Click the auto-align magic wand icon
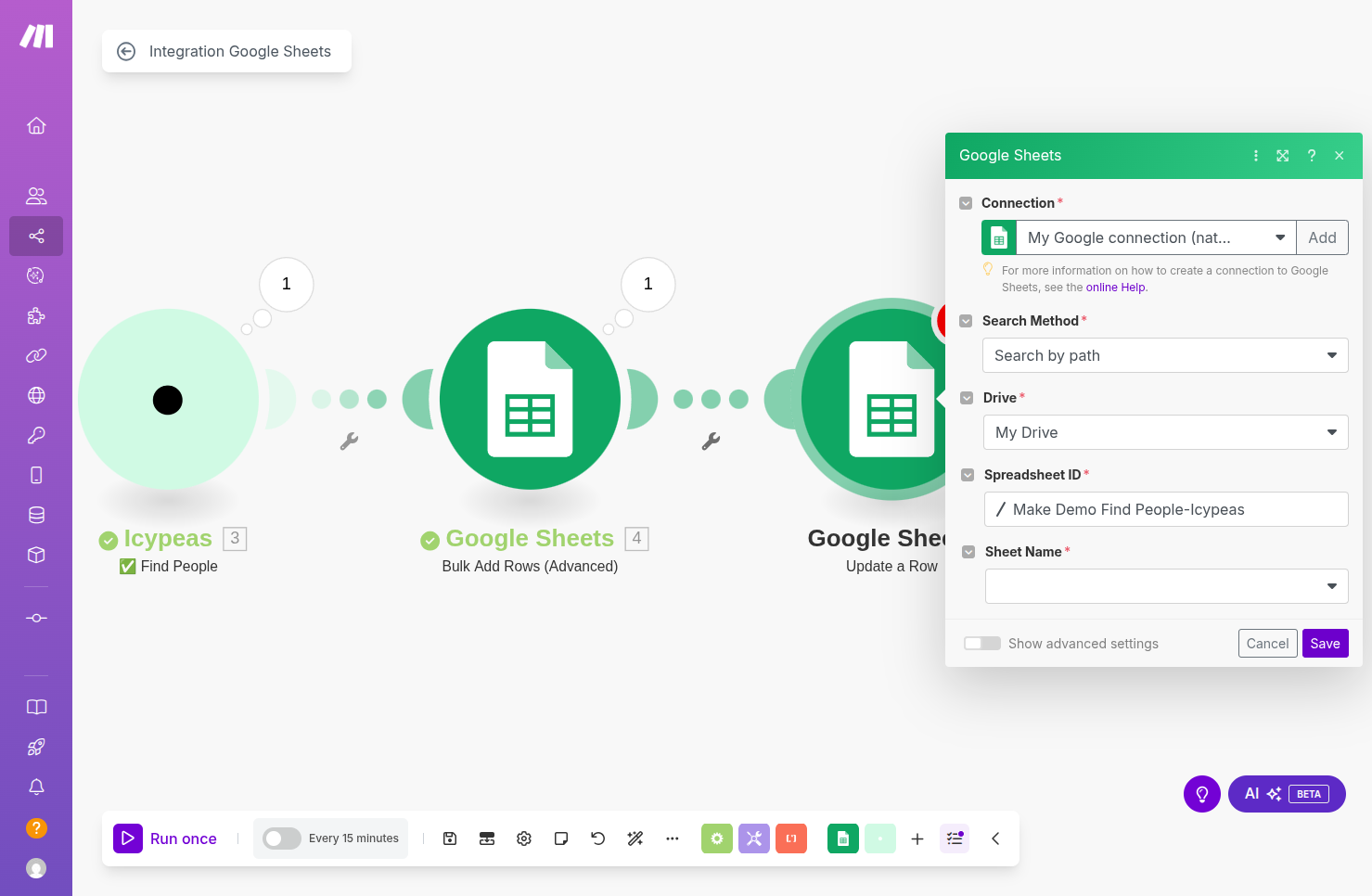Screen dimensions: 1372x896 pos(635,838)
